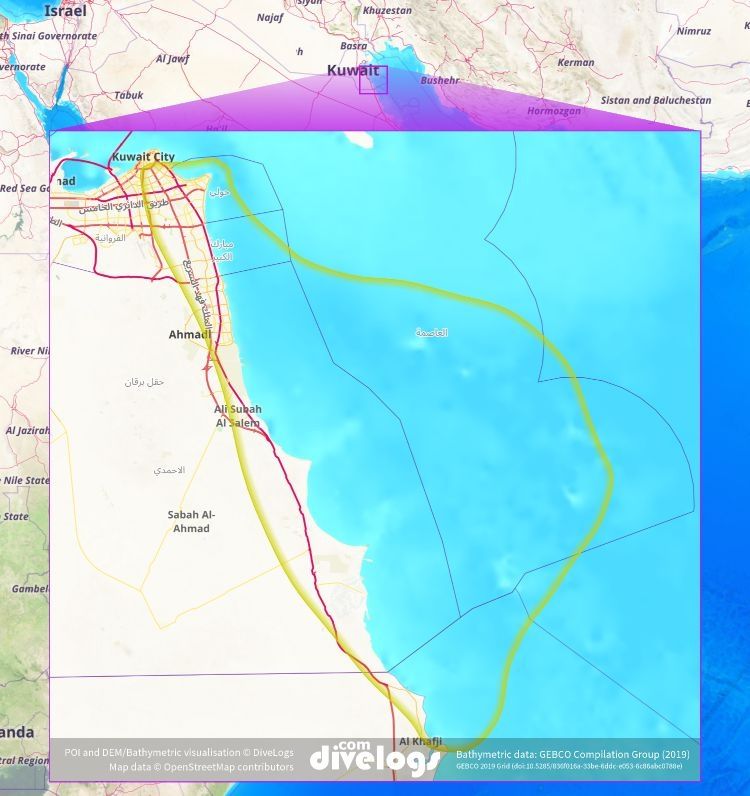Click the Arabic حولي label
Screen dimensions: 750x796
220,192
